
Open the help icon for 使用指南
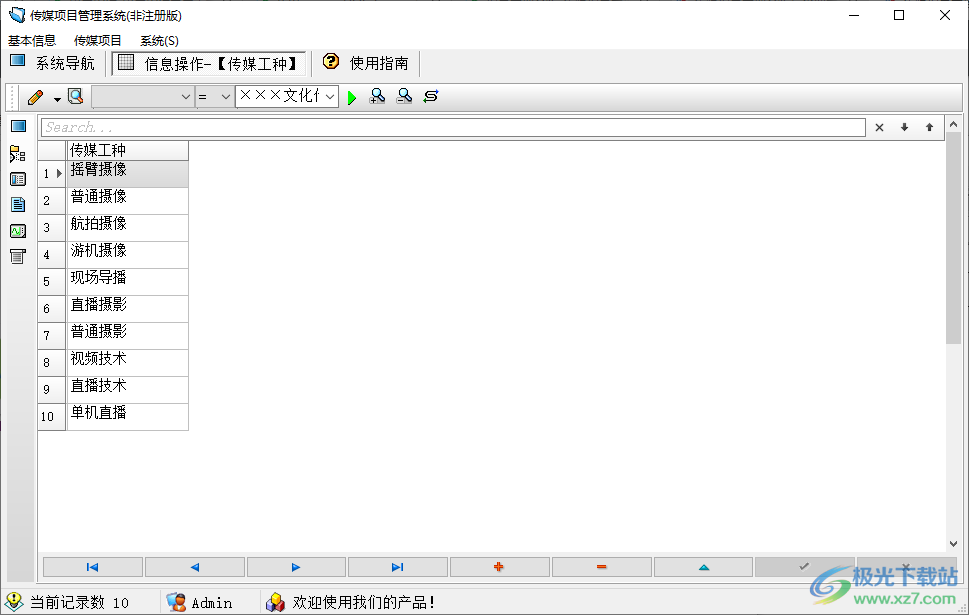pyautogui.click(x=331, y=62)
